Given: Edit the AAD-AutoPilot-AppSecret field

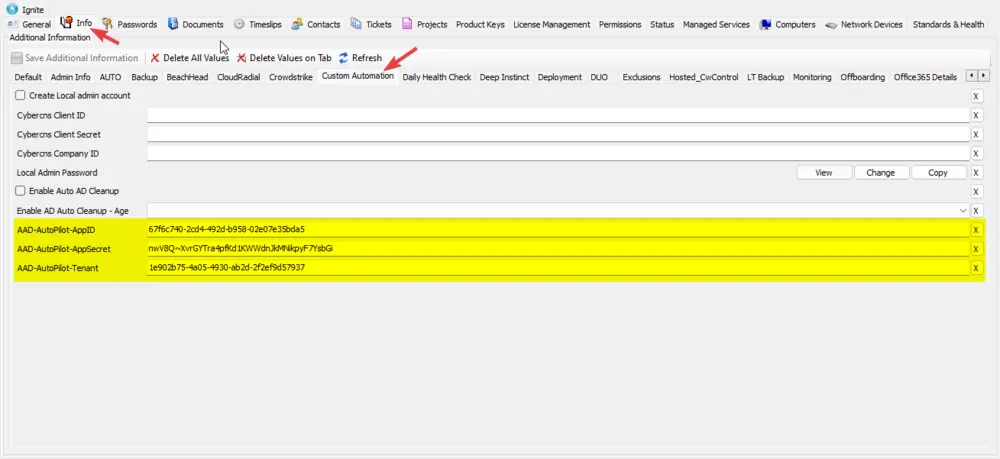Looking at the screenshot, I should pyautogui.click(x=558, y=249).
